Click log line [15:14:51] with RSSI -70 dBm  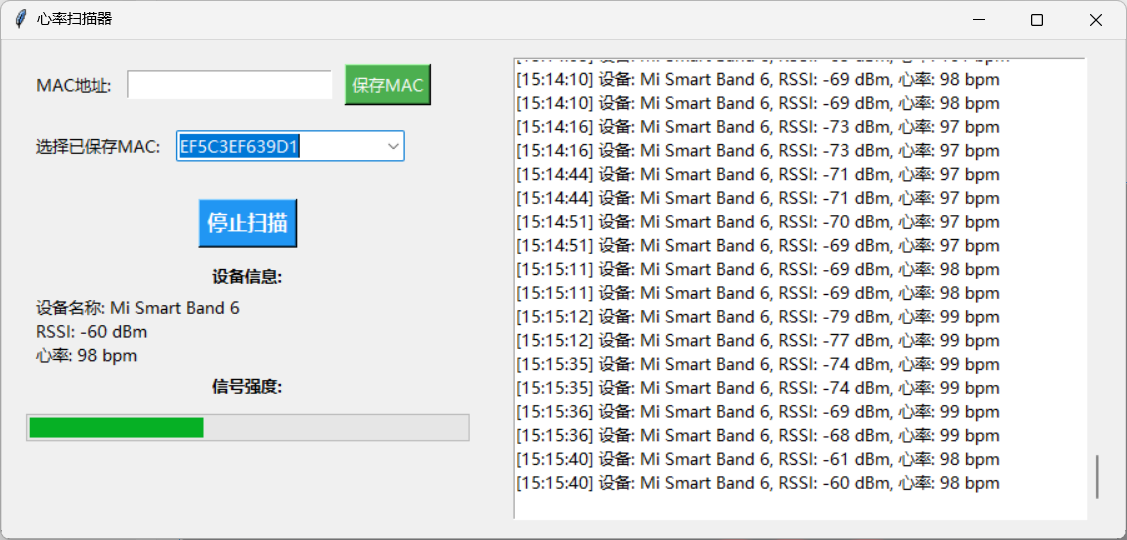tap(758, 222)
